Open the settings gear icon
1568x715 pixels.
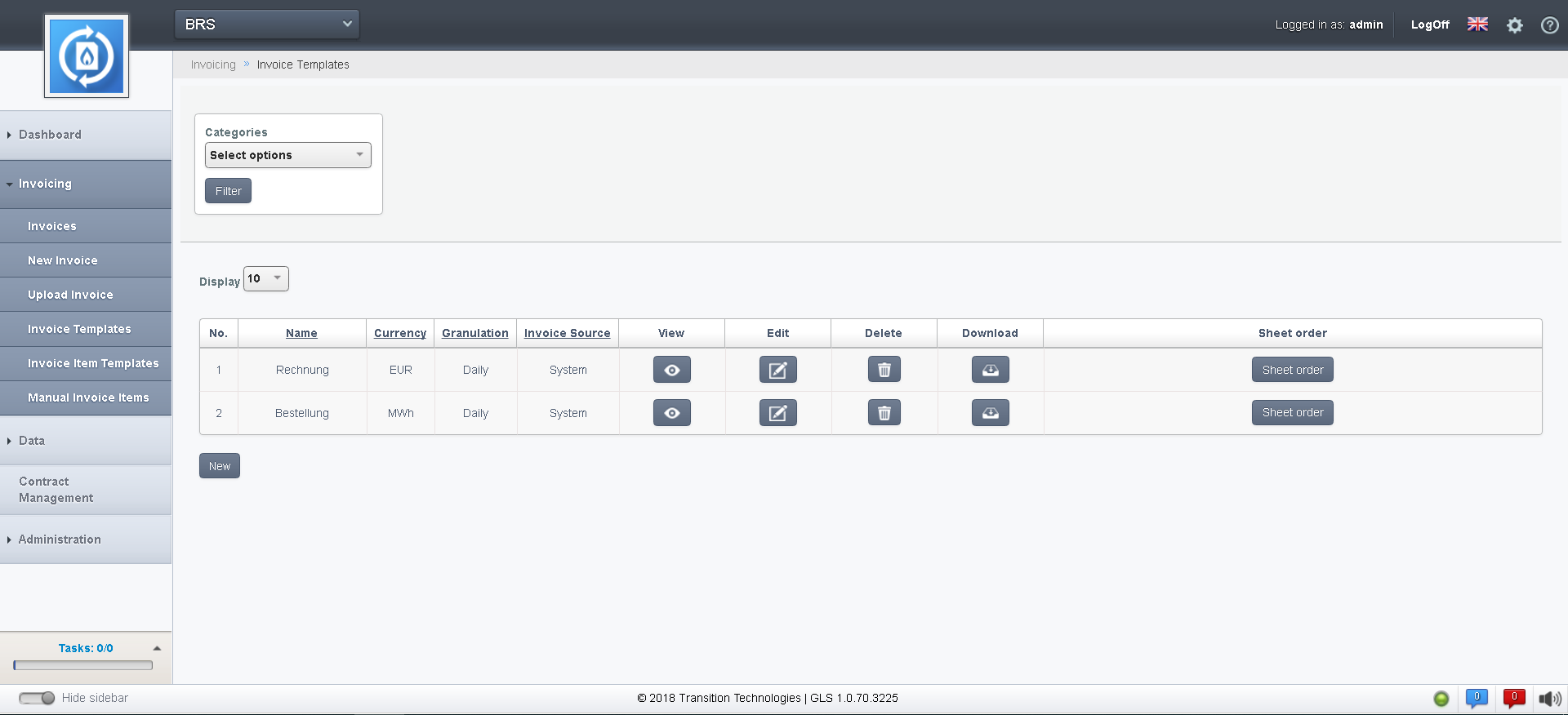coord(1515,25)
